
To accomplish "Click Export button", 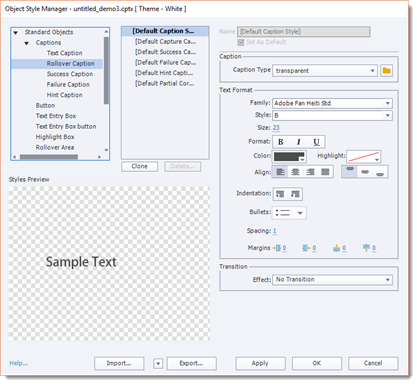I will [x=191, y=364].
